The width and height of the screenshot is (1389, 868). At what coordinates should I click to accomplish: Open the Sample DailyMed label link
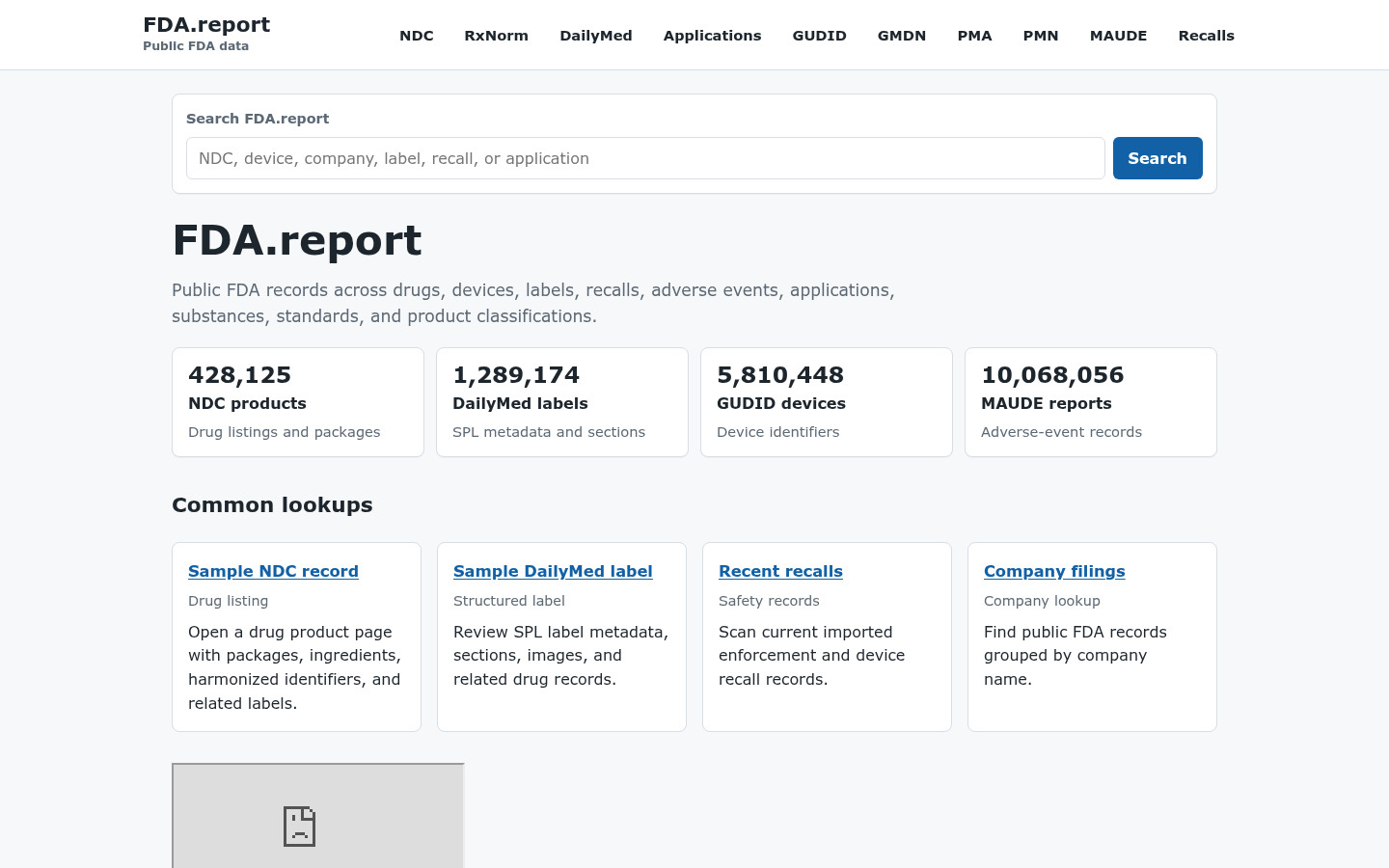(x=553, y=571)
